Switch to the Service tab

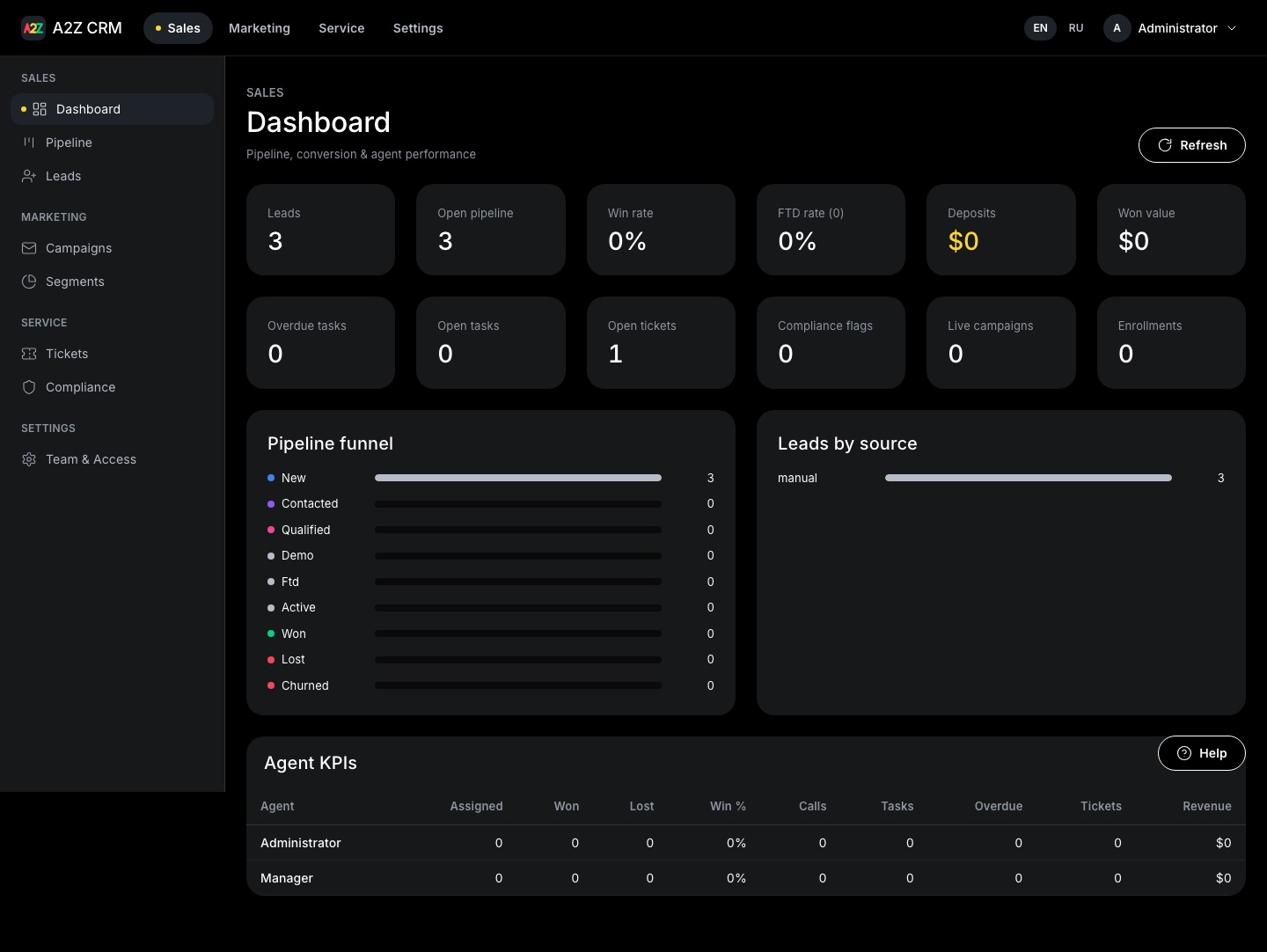coord(341,28)
